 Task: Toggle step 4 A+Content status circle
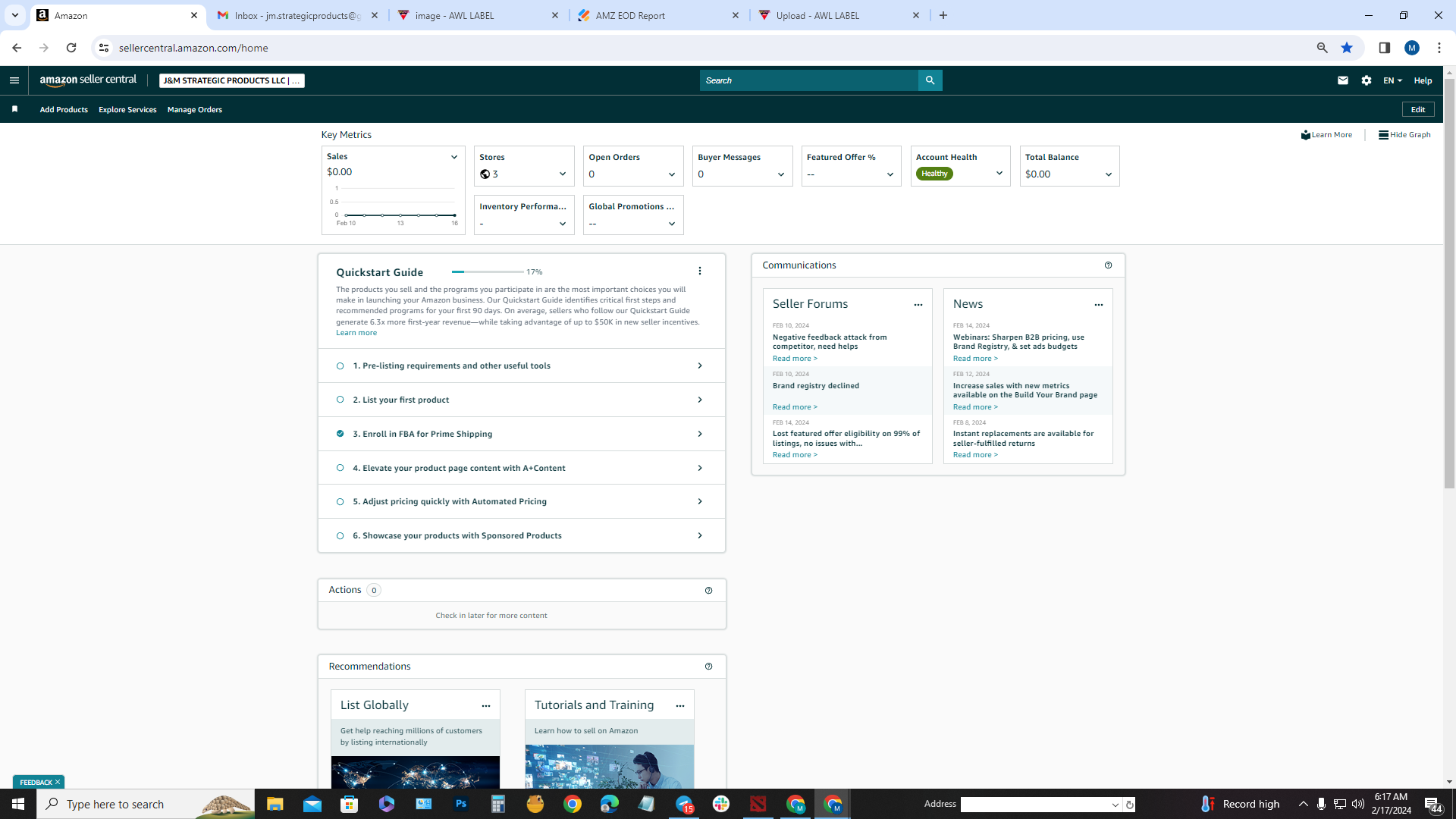pyautogui.click(x=340, y=468)
